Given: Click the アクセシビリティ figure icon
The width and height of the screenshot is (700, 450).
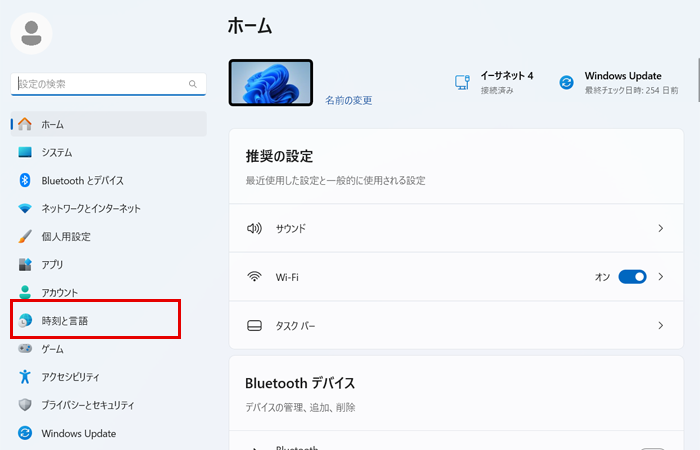Looking at the screenshot, I should coord(25,377).
